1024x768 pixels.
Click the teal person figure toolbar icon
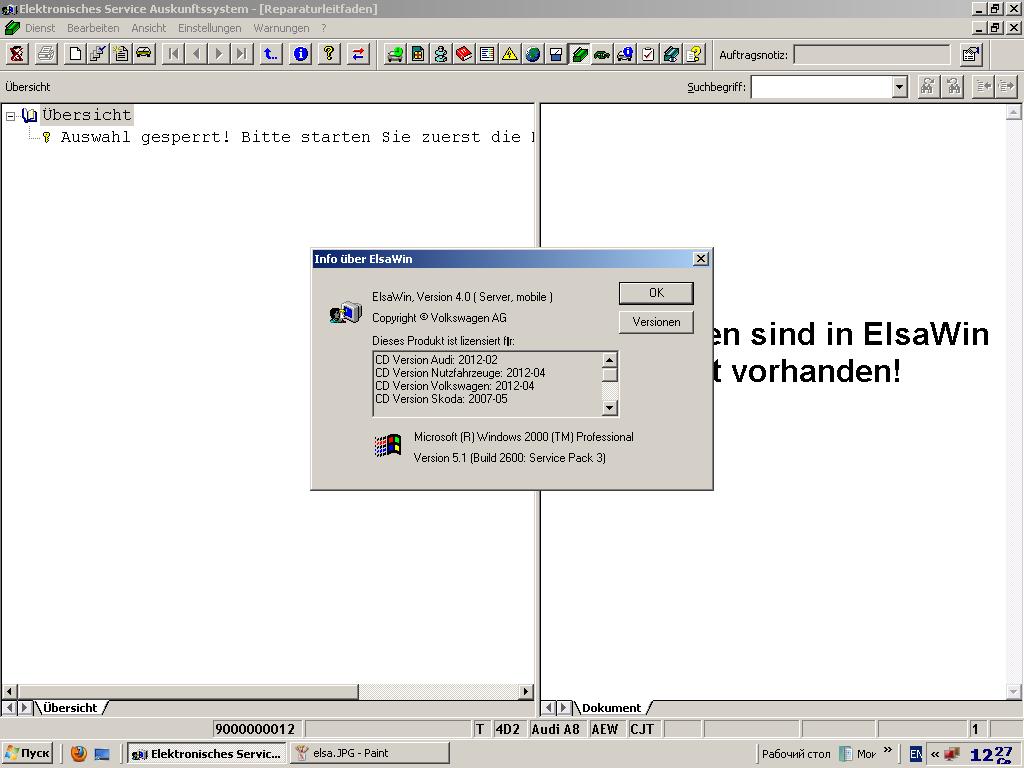[441, 54]
